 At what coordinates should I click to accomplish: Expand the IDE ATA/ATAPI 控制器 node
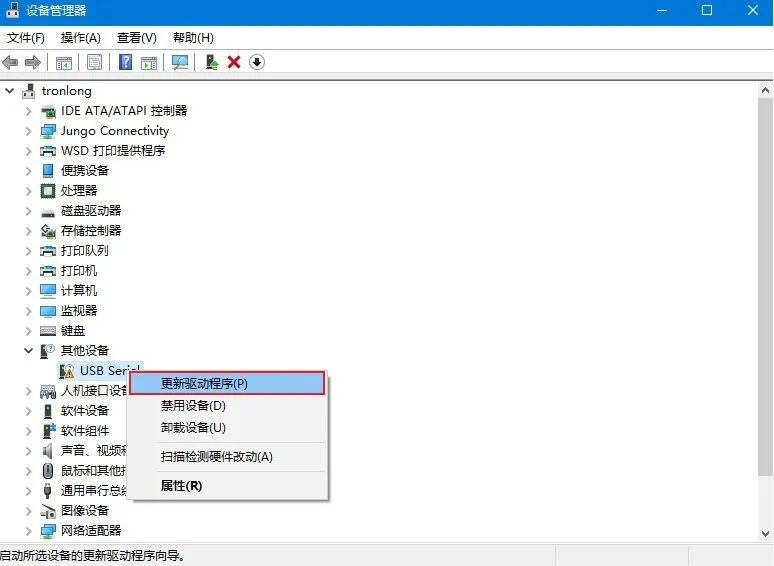[29, 111]
